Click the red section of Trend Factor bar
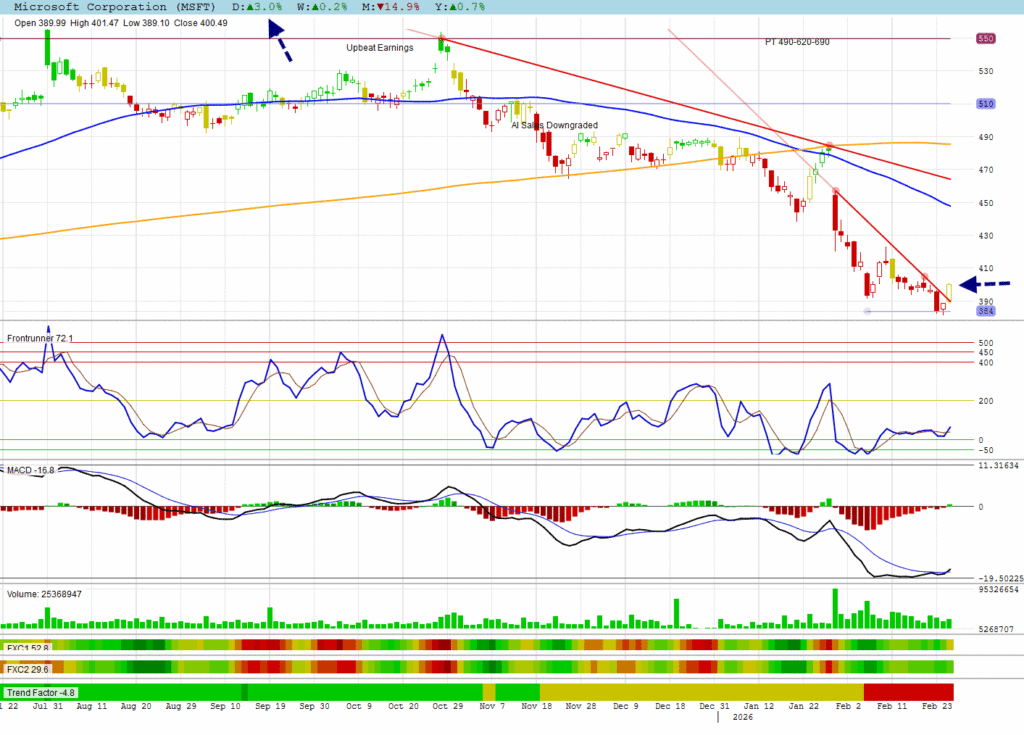Viewport: 1024px width, 735px height. click(908, 692)
